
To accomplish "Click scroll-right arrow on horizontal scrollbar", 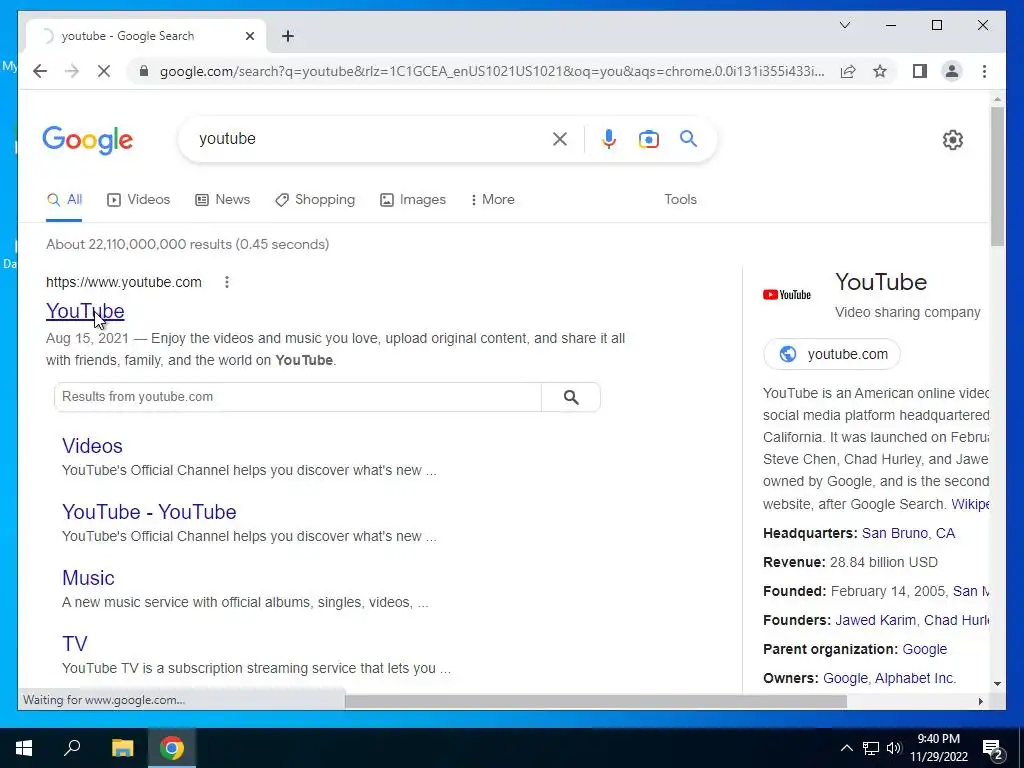I will tap(980, 701).
